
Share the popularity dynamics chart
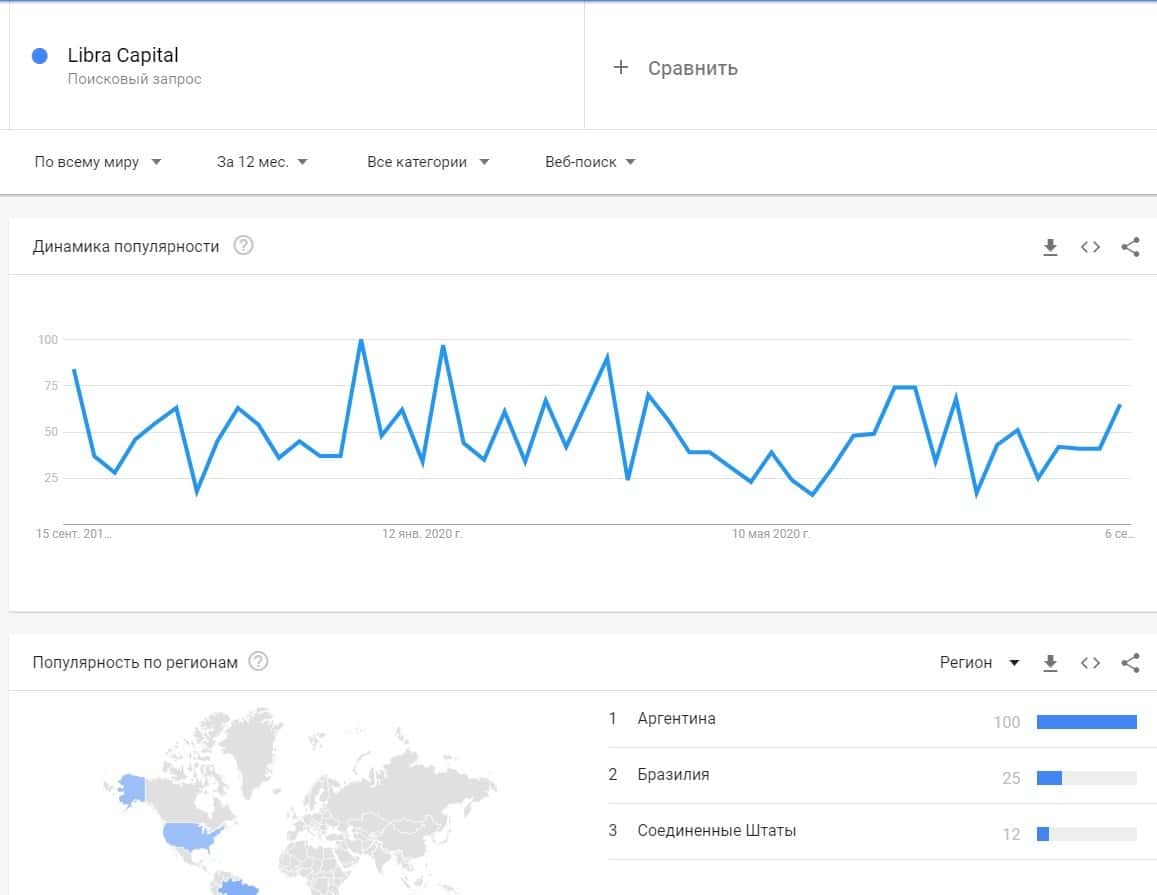[x=1130, y=247]
